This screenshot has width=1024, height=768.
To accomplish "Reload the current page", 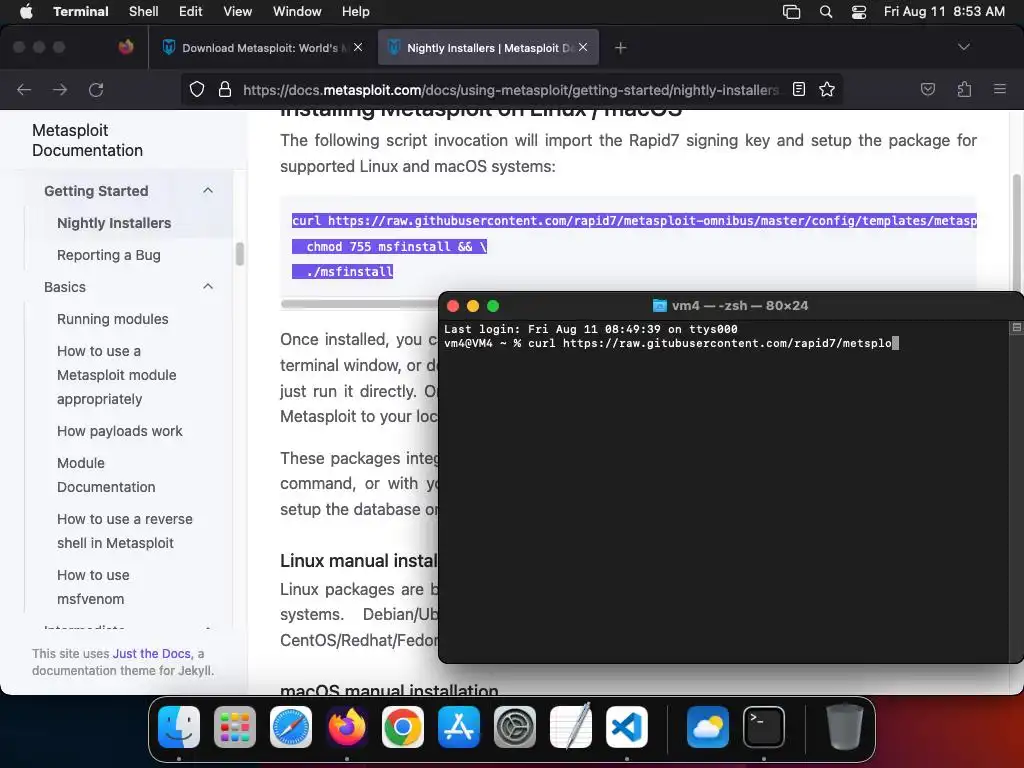I will tap(96, 89).
